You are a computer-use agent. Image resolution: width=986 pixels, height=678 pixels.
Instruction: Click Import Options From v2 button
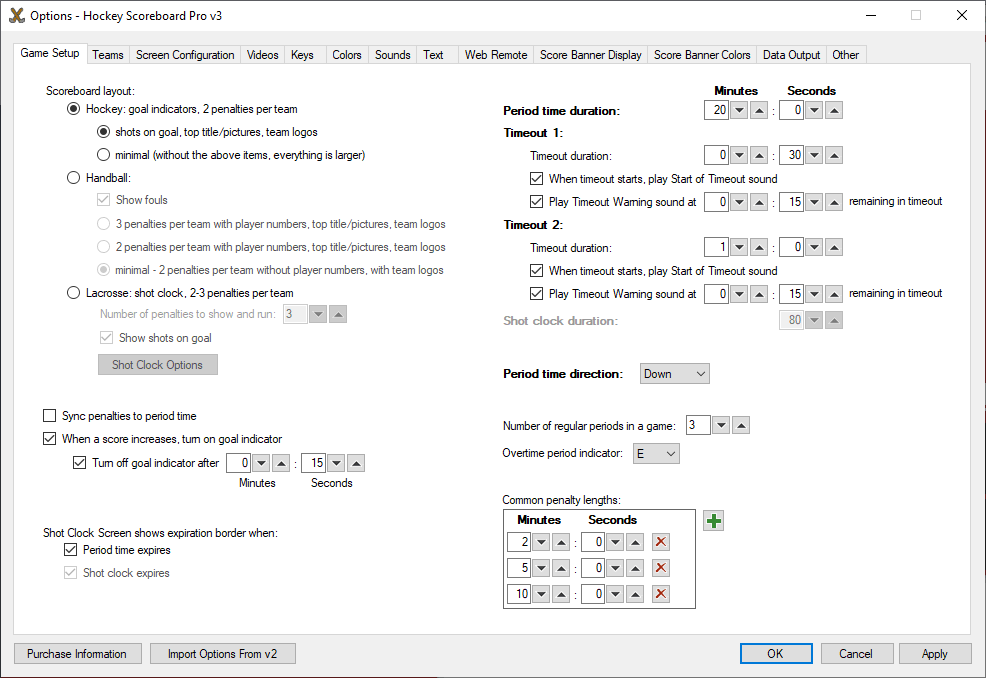click(223, 654)
